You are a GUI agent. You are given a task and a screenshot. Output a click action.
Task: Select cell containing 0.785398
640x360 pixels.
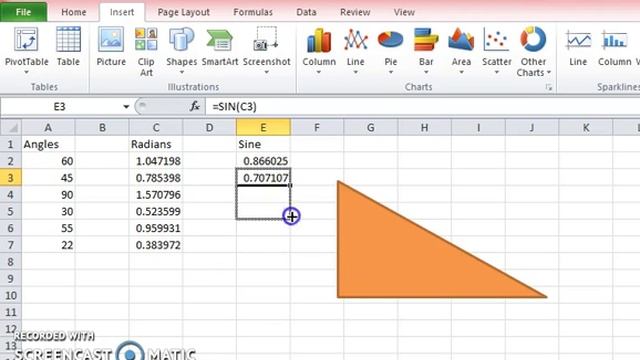tap(156, 178)
